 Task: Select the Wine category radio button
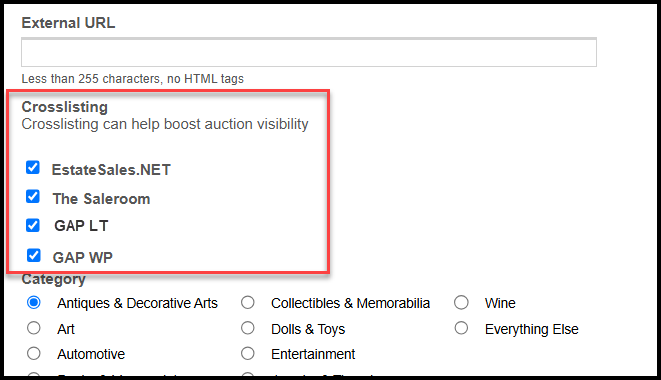coord(461,302)
